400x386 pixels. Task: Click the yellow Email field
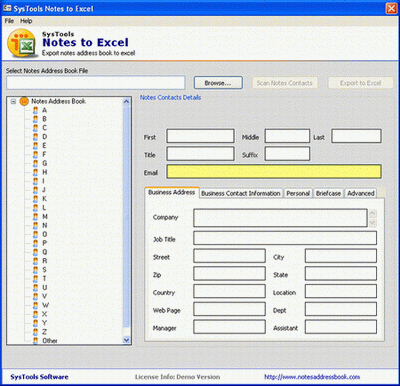click(274, 172)
